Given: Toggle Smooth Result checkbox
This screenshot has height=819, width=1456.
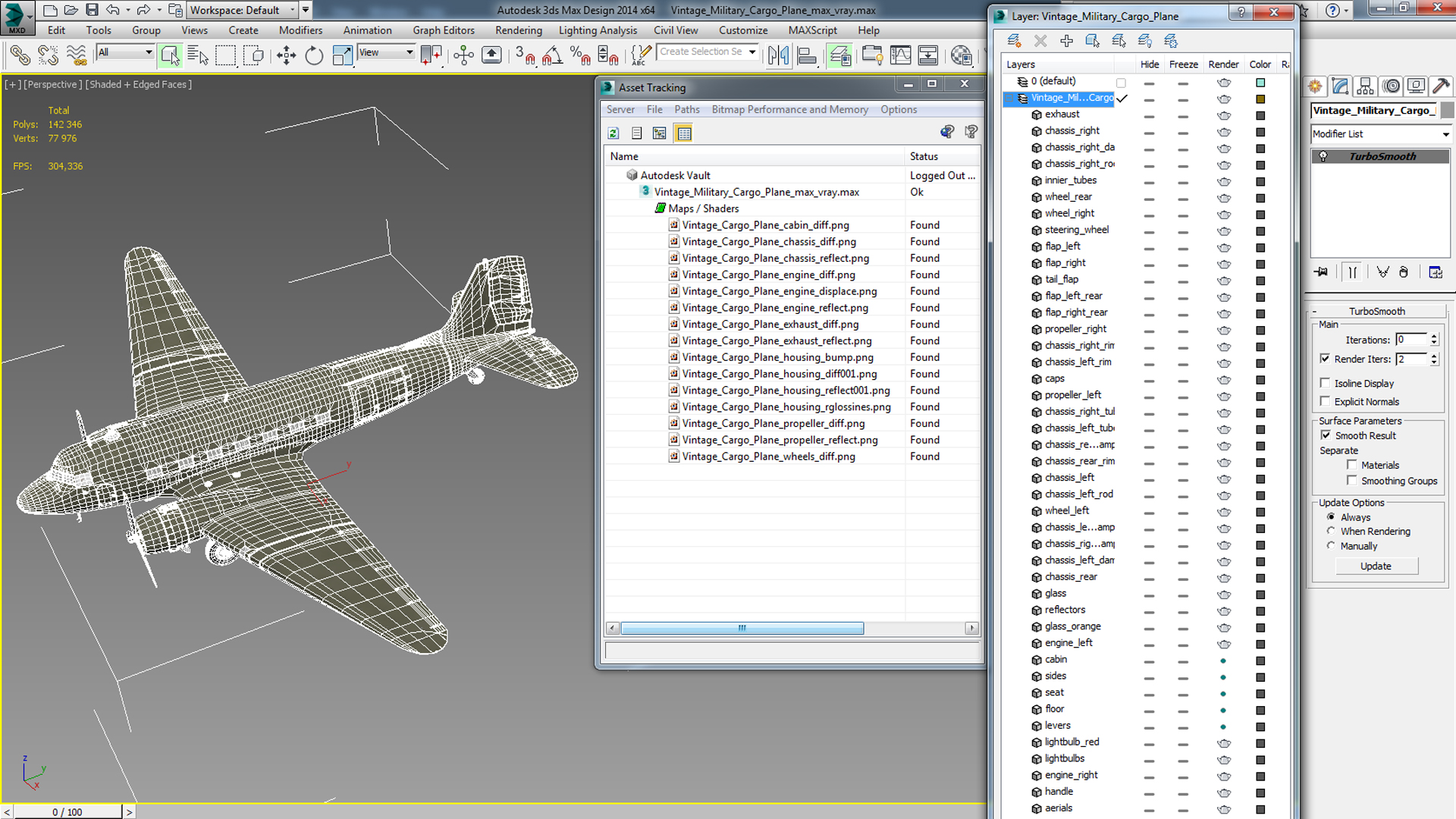Looking at the screenshot, I should pyautogui.click(x=1326, y=435).
